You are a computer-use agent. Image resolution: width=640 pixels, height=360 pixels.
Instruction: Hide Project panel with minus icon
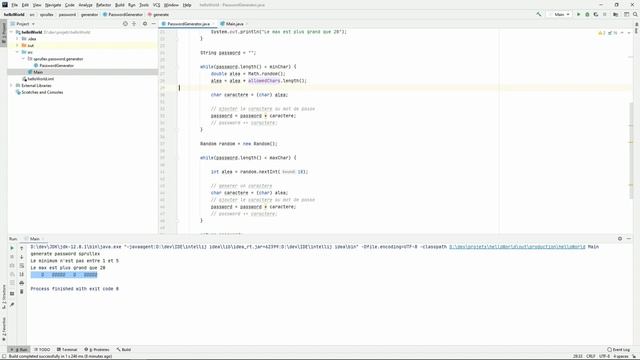pos(153,24)
